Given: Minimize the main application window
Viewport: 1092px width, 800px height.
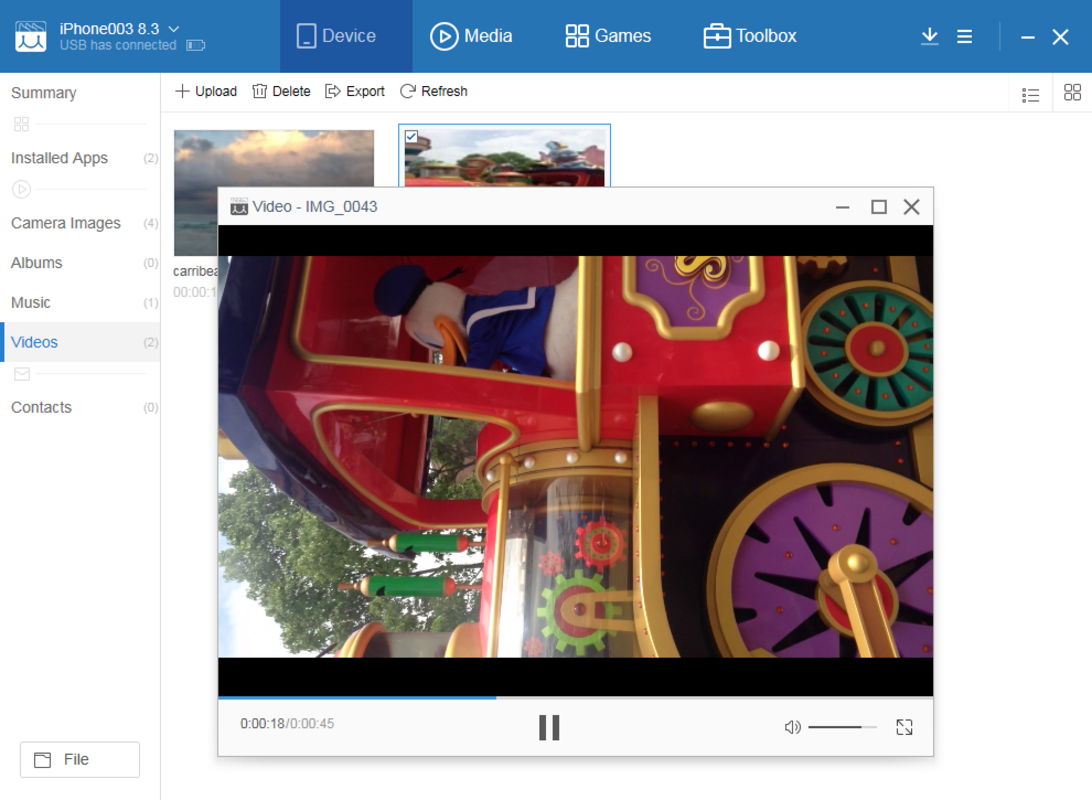Looking at the screenshot, I should pos(1027,37).
